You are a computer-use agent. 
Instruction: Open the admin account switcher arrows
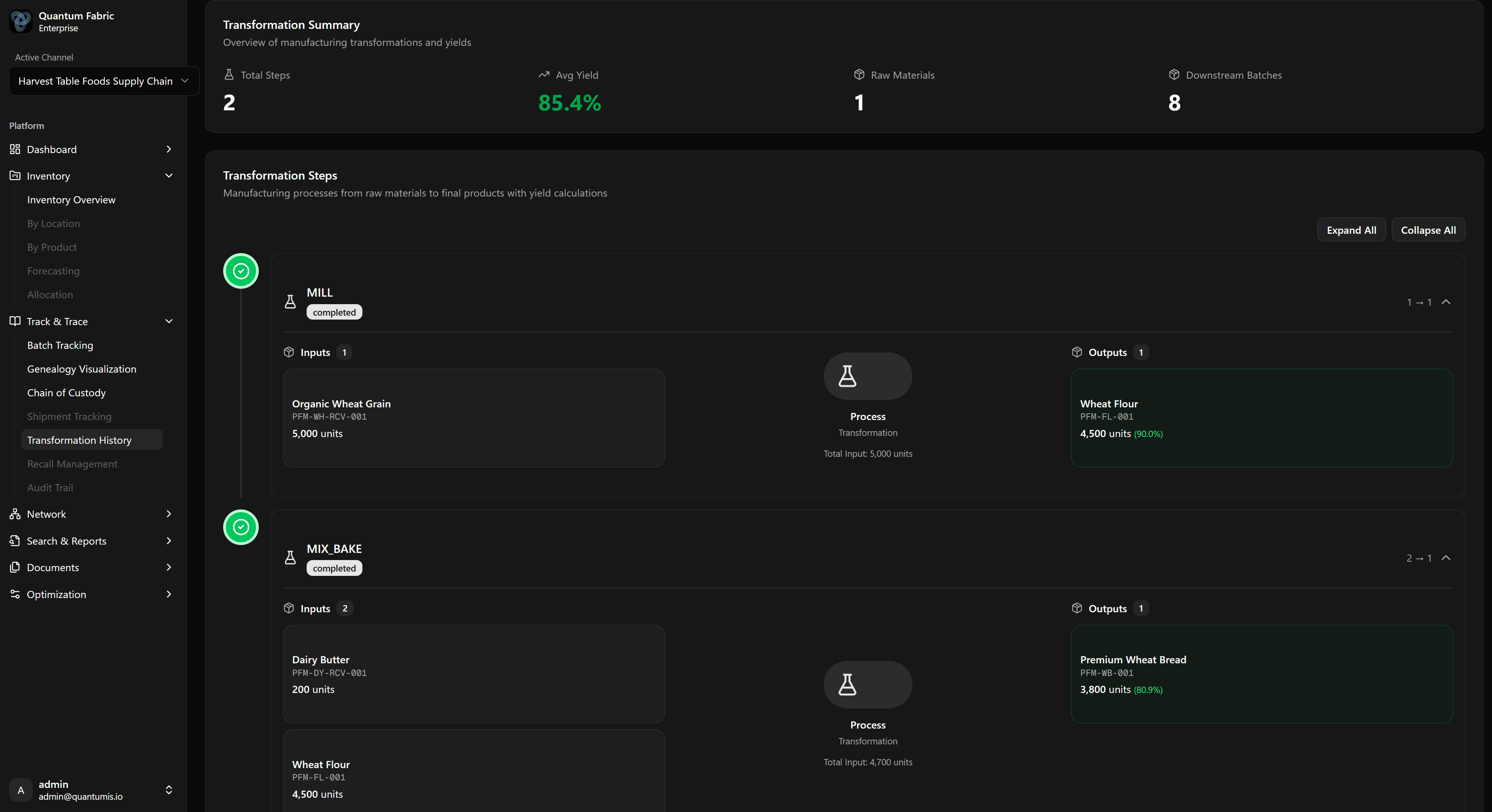tap(169, 790)
